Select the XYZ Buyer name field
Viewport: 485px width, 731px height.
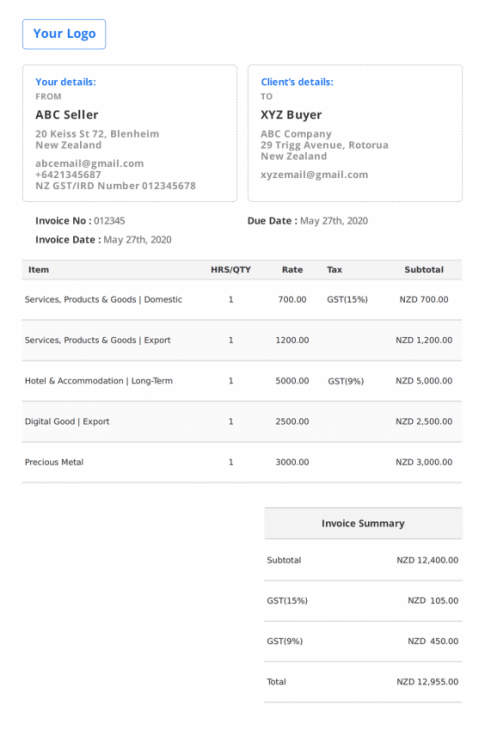(291, 115)
